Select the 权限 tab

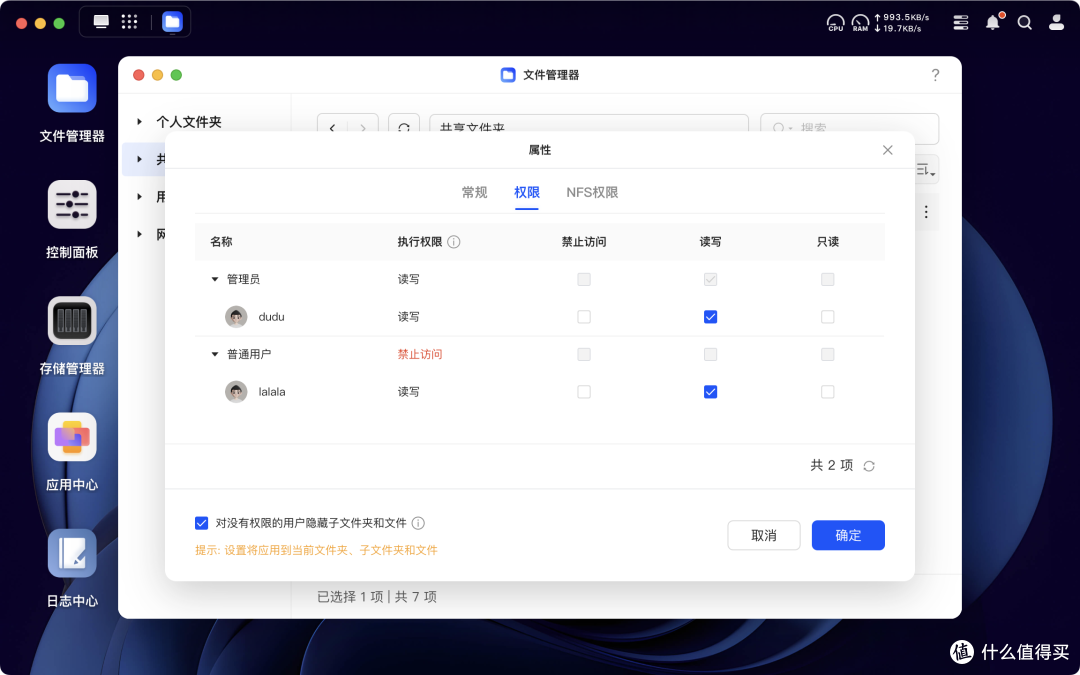(527, 193)
